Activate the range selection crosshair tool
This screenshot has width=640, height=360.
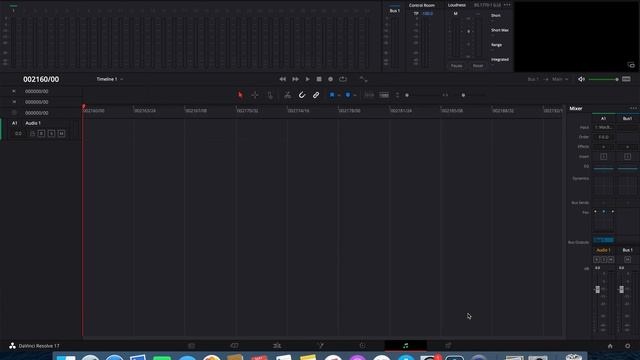click(x=255, y=95)
